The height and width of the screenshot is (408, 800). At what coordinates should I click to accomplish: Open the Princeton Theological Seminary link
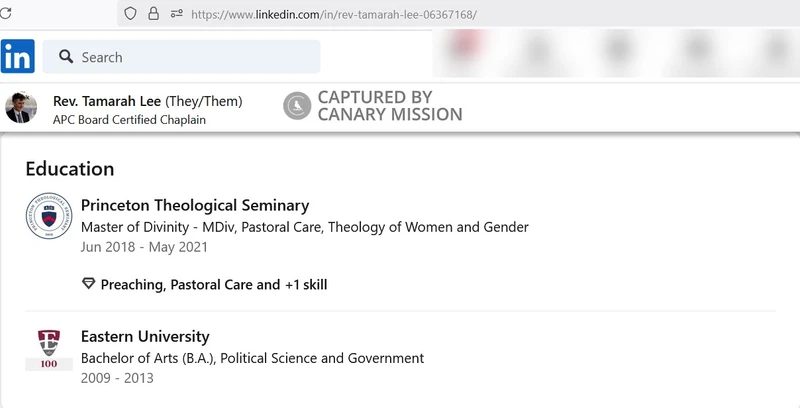click(x=195, y=205)
